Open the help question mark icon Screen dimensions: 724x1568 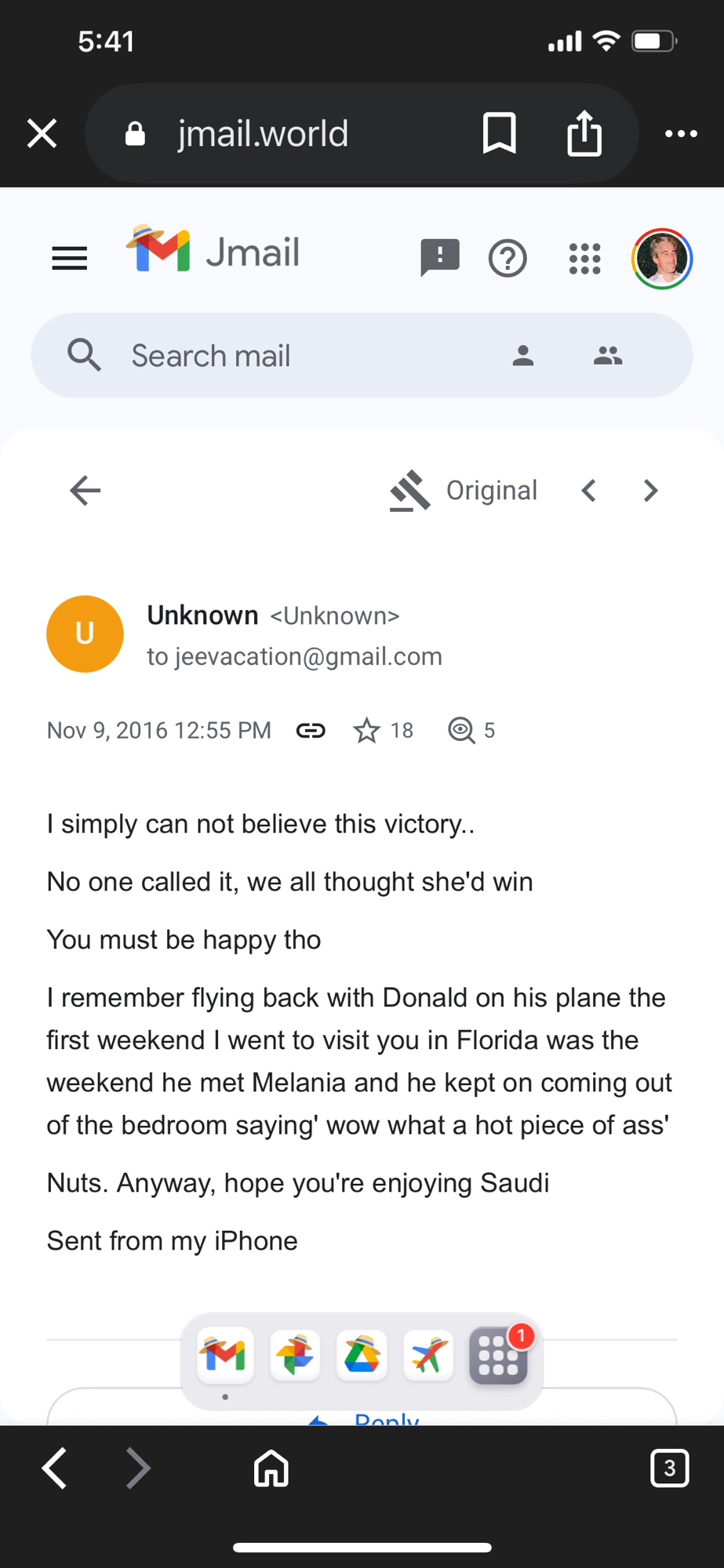click(x=508, y=258)
